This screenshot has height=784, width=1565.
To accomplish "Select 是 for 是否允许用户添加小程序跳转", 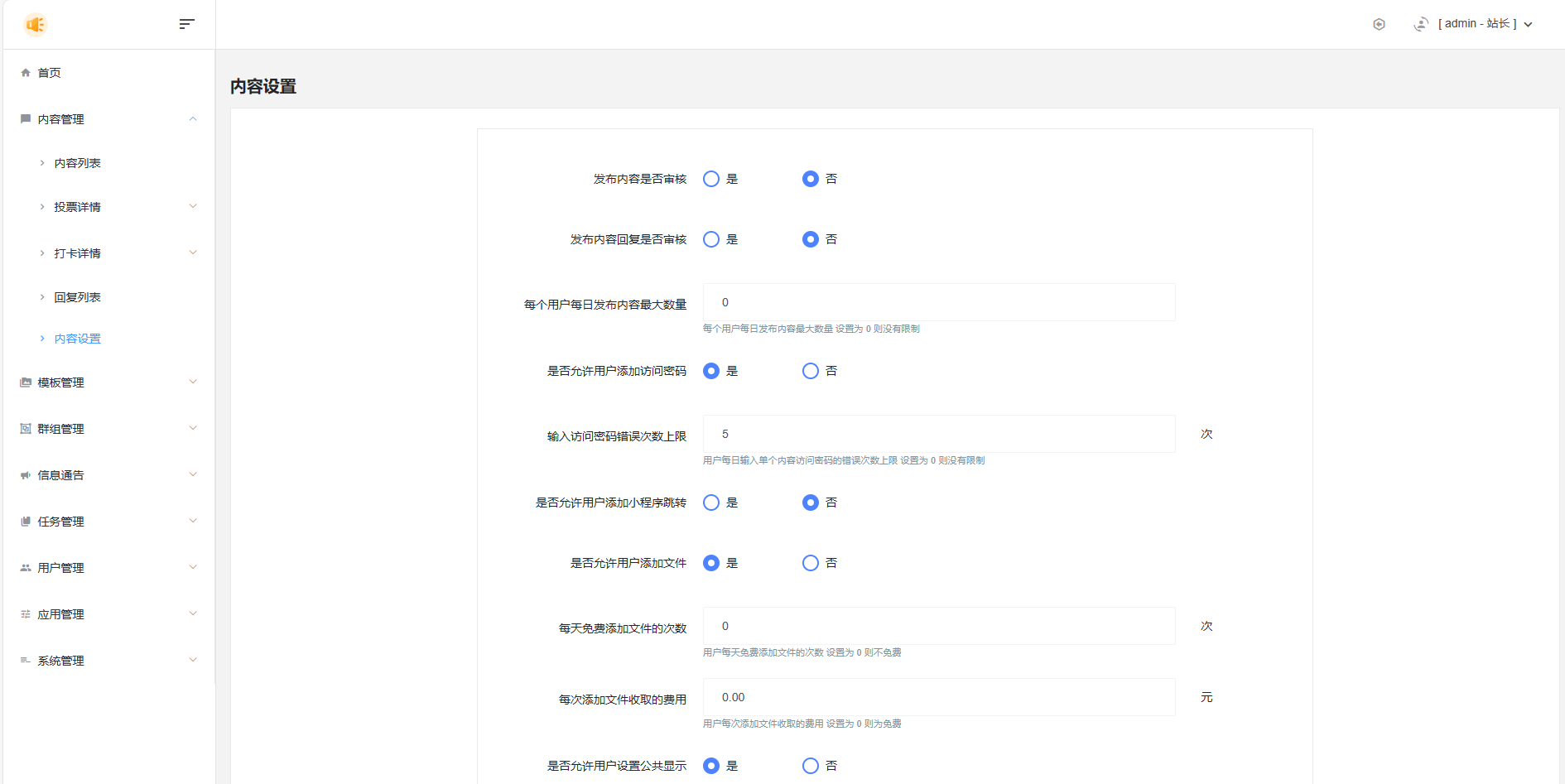I will pos(711,503).
